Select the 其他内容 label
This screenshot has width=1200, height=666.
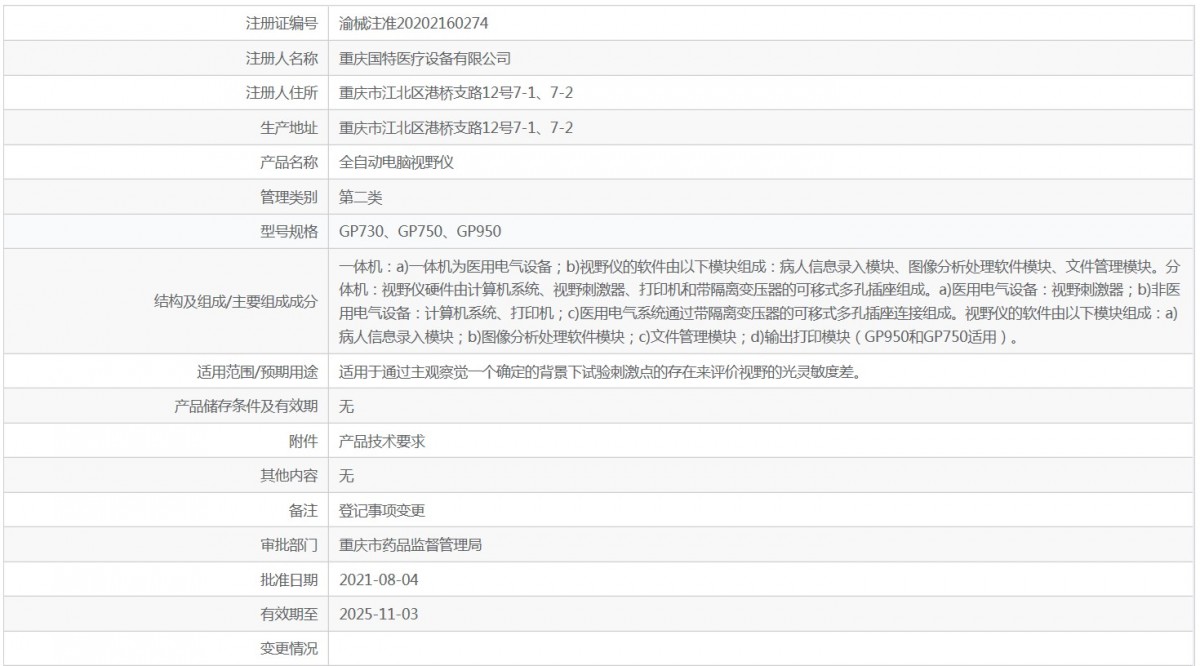click(289, 476)
